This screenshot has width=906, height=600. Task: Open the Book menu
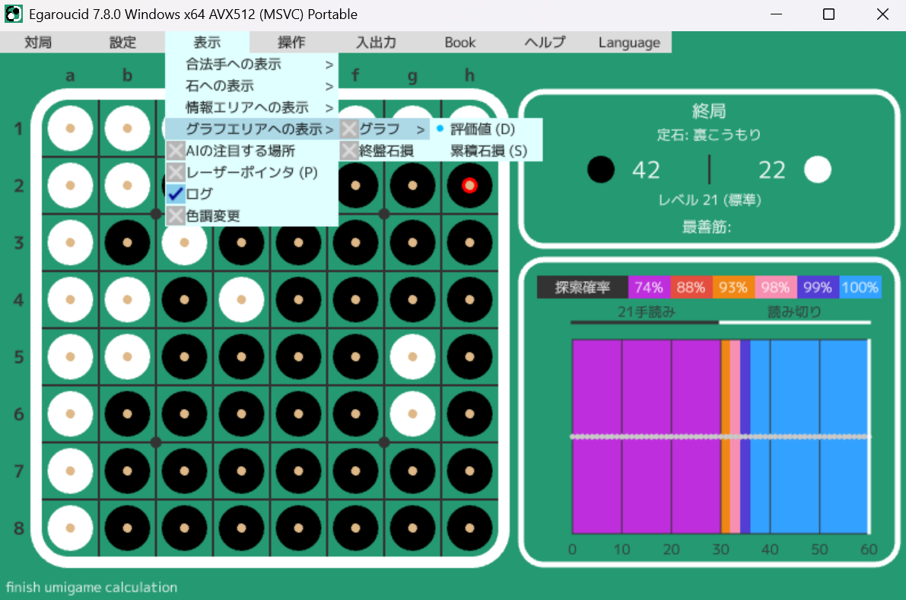pos(460,42)
